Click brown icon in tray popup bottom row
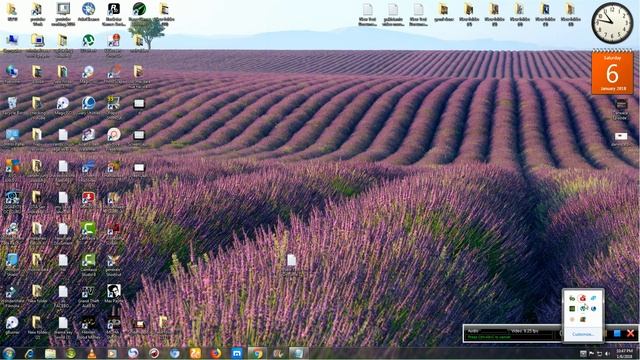The image size is (640, 360). tap(582, 319)
